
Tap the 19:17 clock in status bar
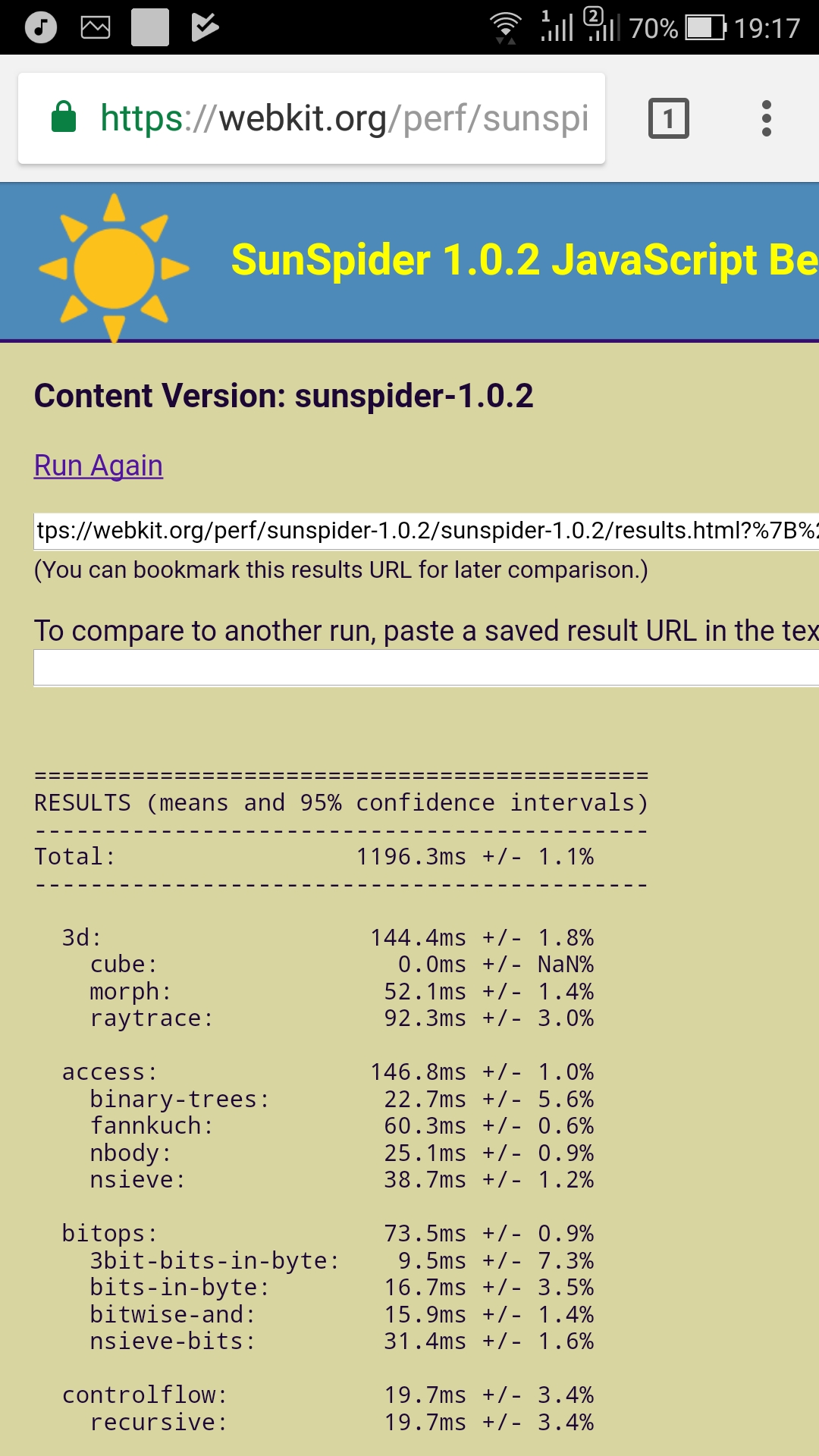(767, 28)
